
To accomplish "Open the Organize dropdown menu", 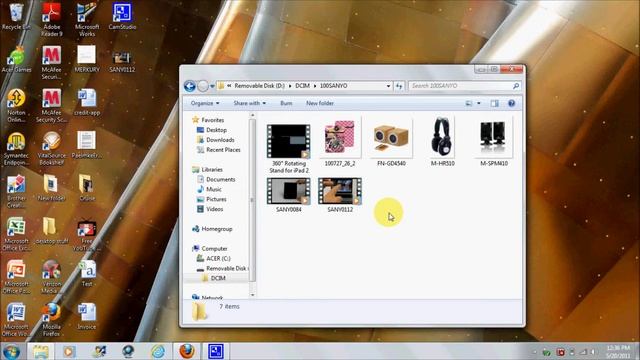I will [205, 104].
